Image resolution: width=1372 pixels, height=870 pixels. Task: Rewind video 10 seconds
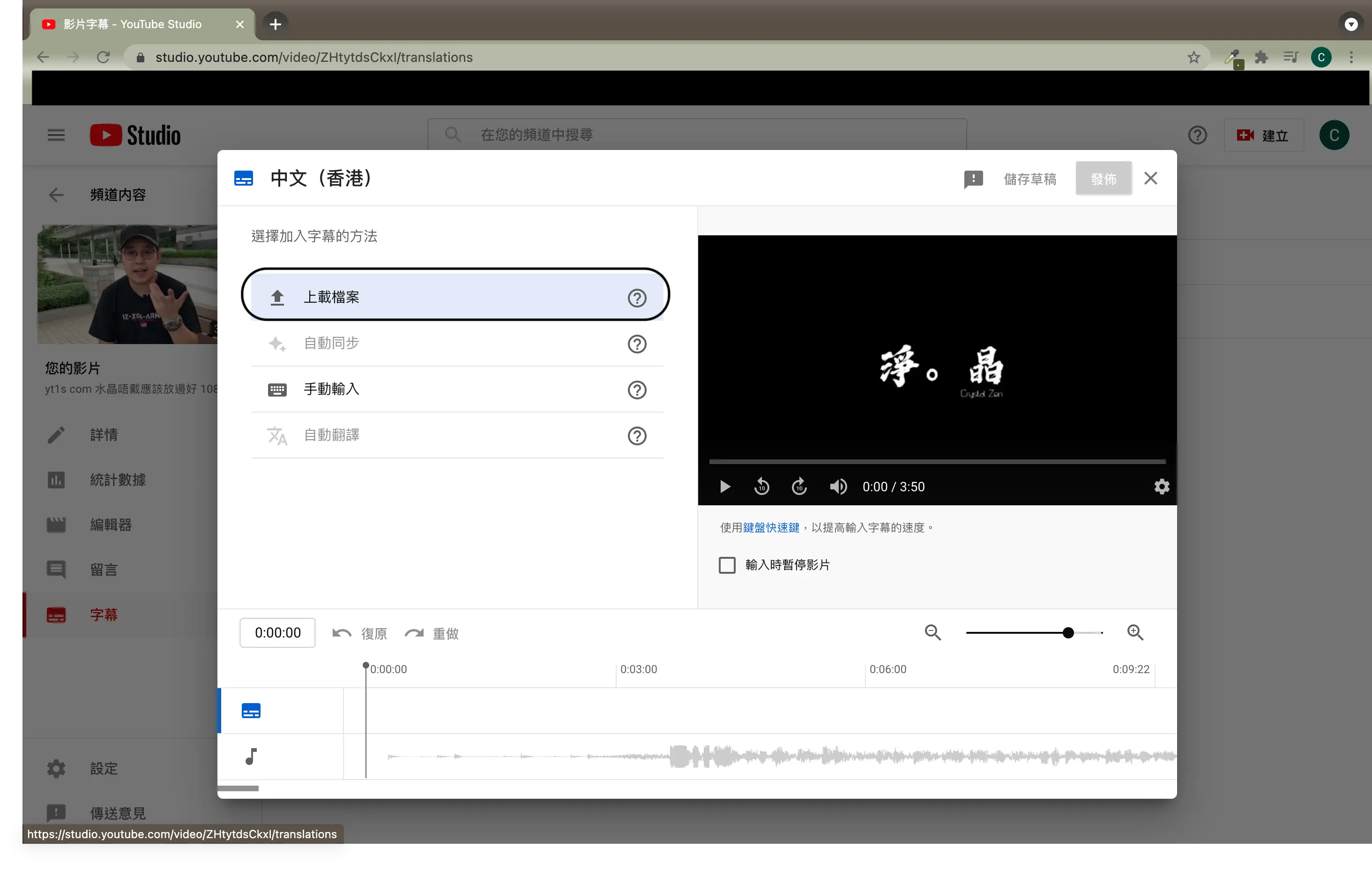click(761, 487)
